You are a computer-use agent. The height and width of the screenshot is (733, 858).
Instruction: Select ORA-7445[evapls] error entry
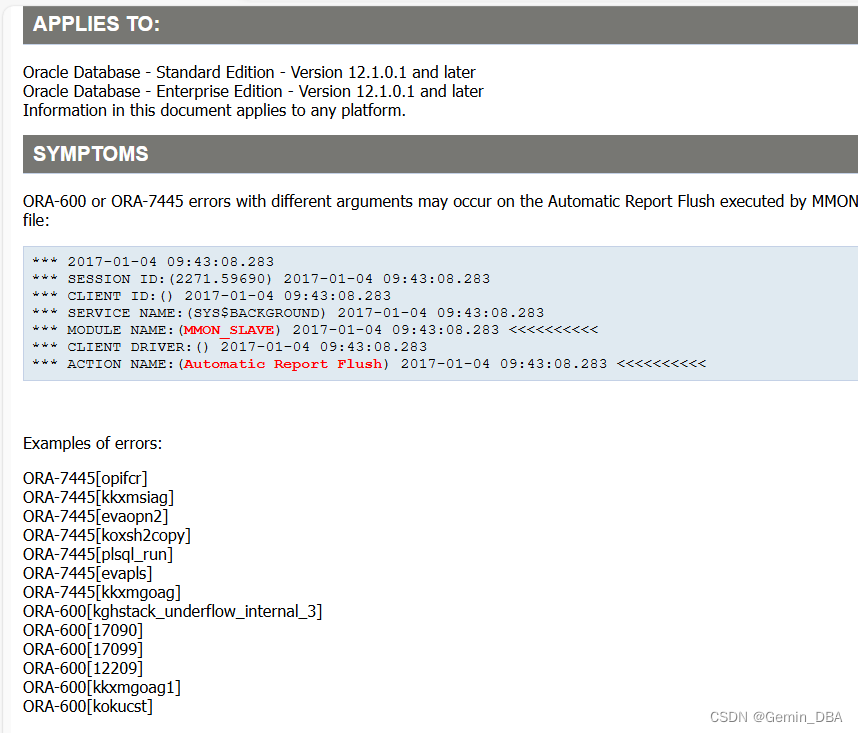[88, 573]
